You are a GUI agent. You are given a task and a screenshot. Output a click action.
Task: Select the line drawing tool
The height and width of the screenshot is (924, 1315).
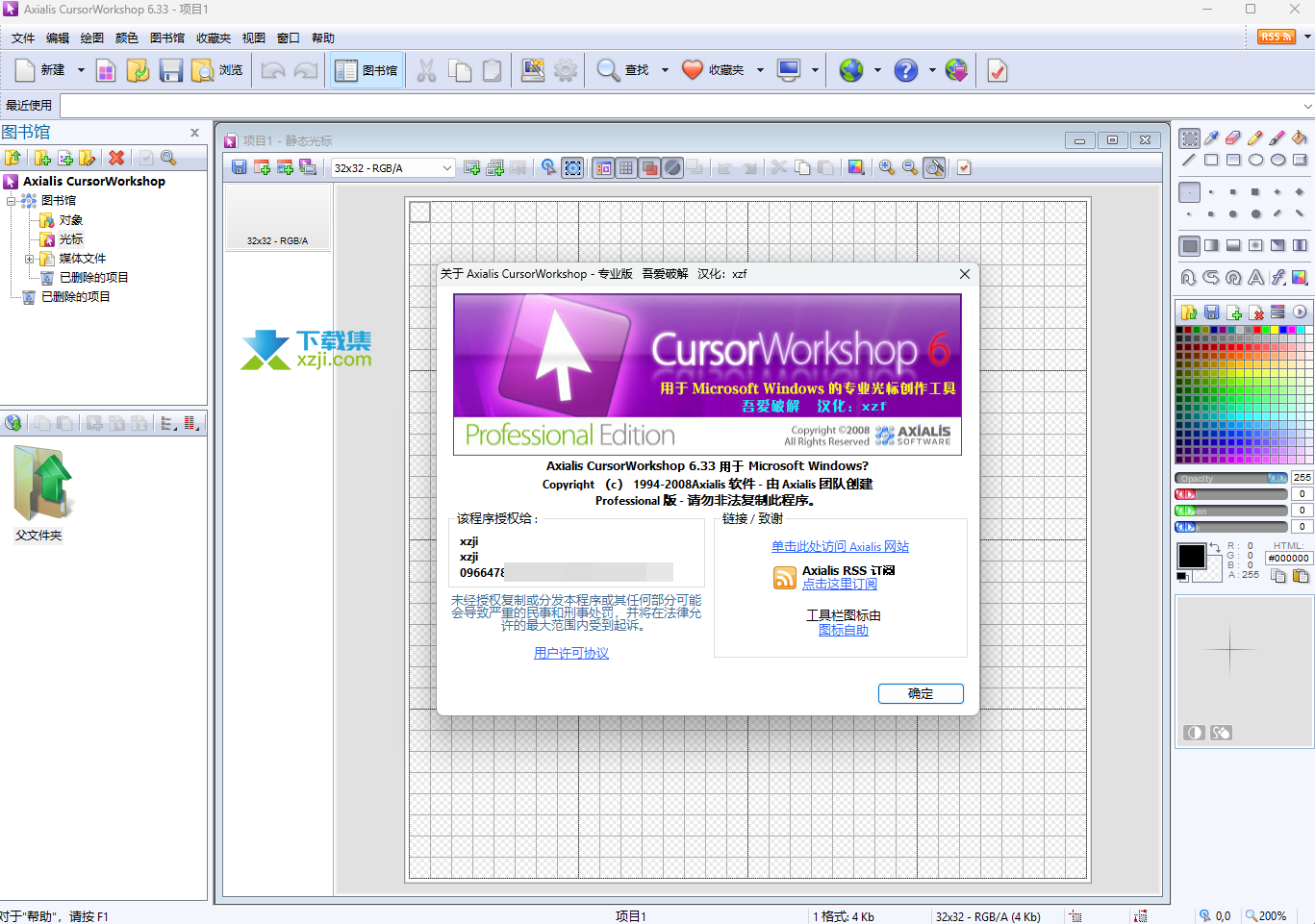(x=1190, y=161)
